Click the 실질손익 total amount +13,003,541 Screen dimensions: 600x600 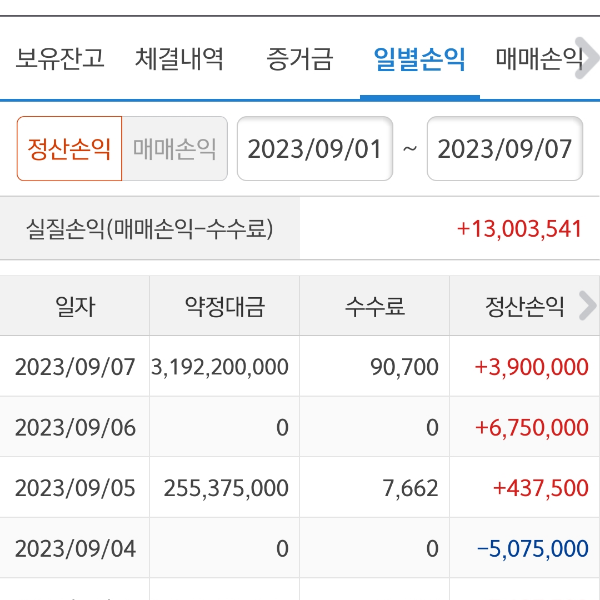pos(519,228)
